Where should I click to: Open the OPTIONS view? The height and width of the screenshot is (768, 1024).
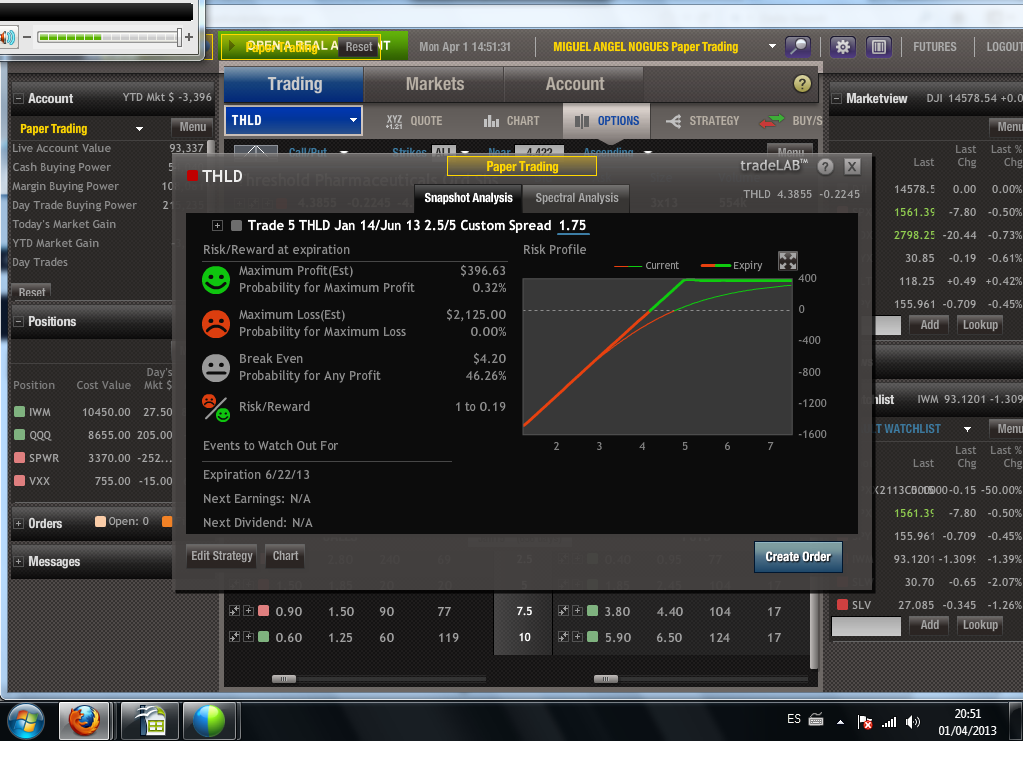point(607,121)
